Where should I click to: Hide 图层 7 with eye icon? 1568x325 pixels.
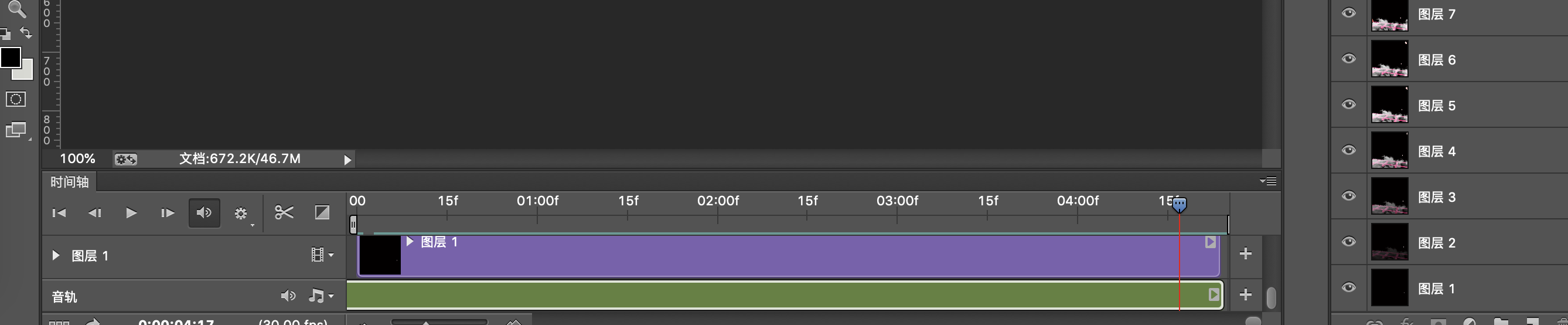tap(1348, 13)
